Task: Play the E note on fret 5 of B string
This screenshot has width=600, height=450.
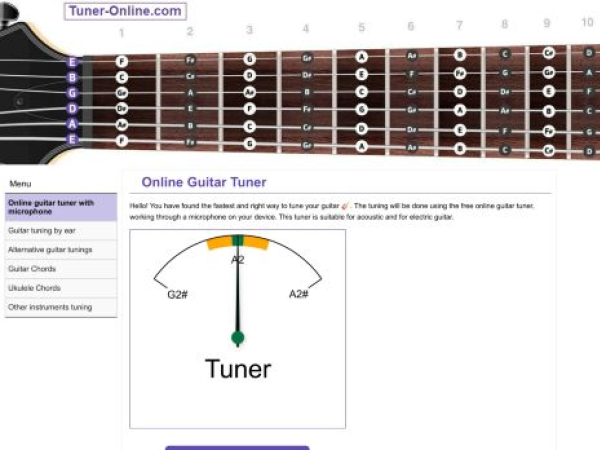Action: 361,74
